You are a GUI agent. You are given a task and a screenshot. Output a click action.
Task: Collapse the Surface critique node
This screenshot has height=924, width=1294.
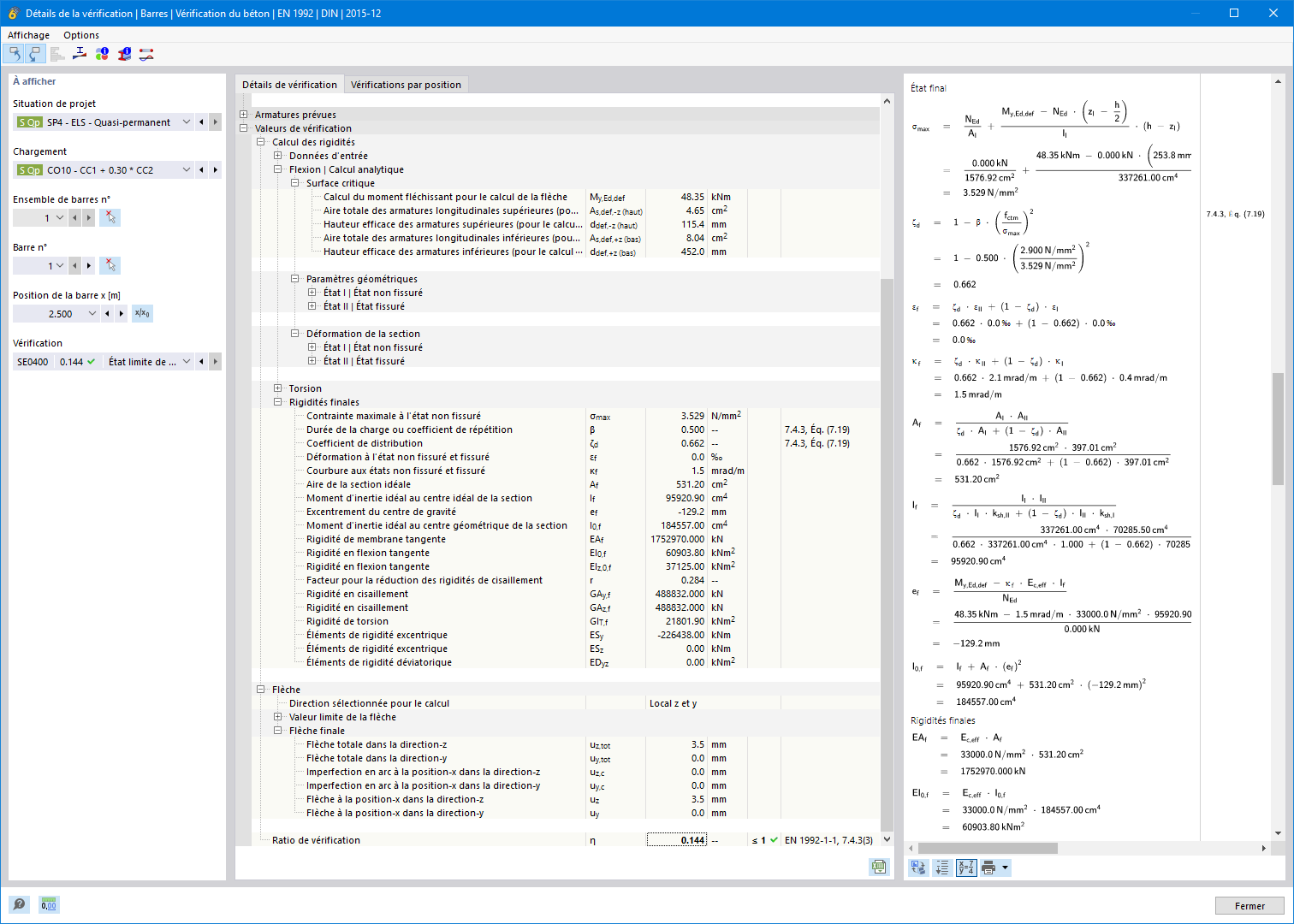295,183
